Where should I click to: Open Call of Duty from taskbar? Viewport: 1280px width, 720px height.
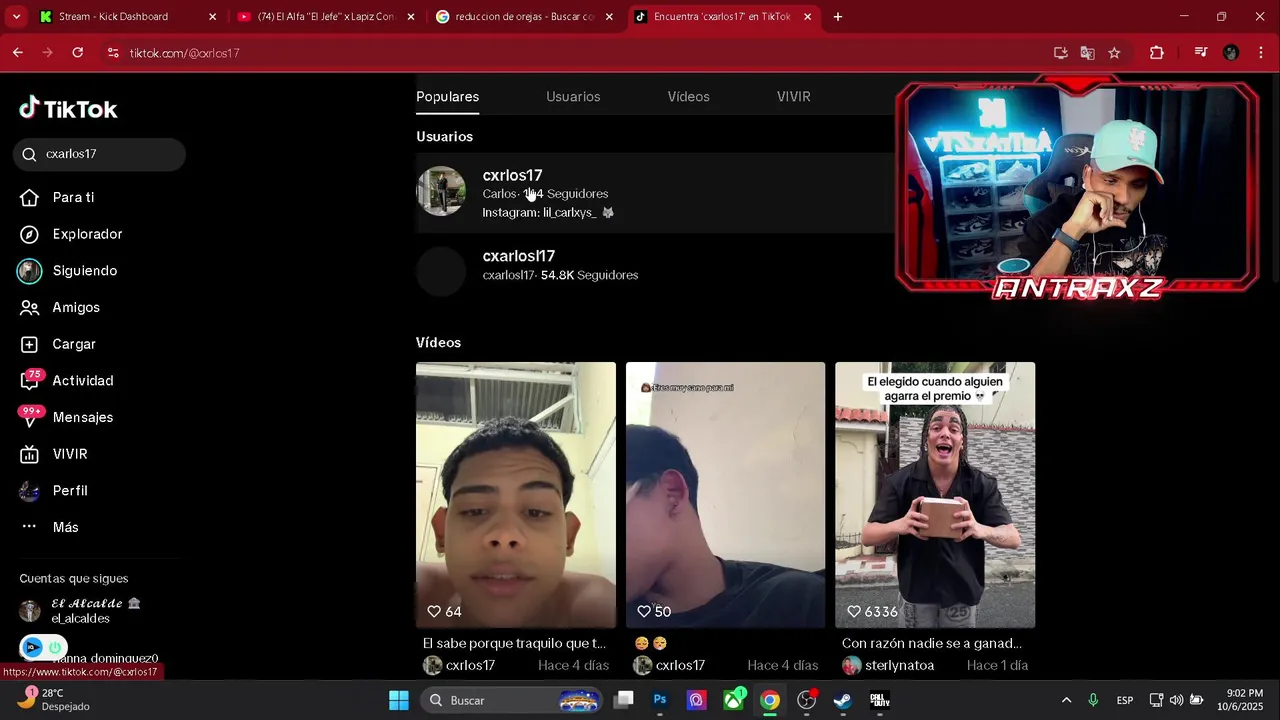point(879,700)
